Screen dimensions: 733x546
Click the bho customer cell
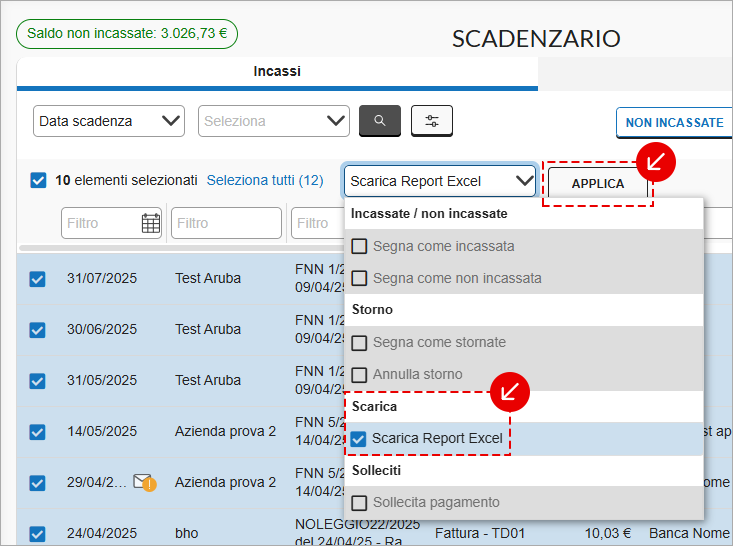(186, 533)
